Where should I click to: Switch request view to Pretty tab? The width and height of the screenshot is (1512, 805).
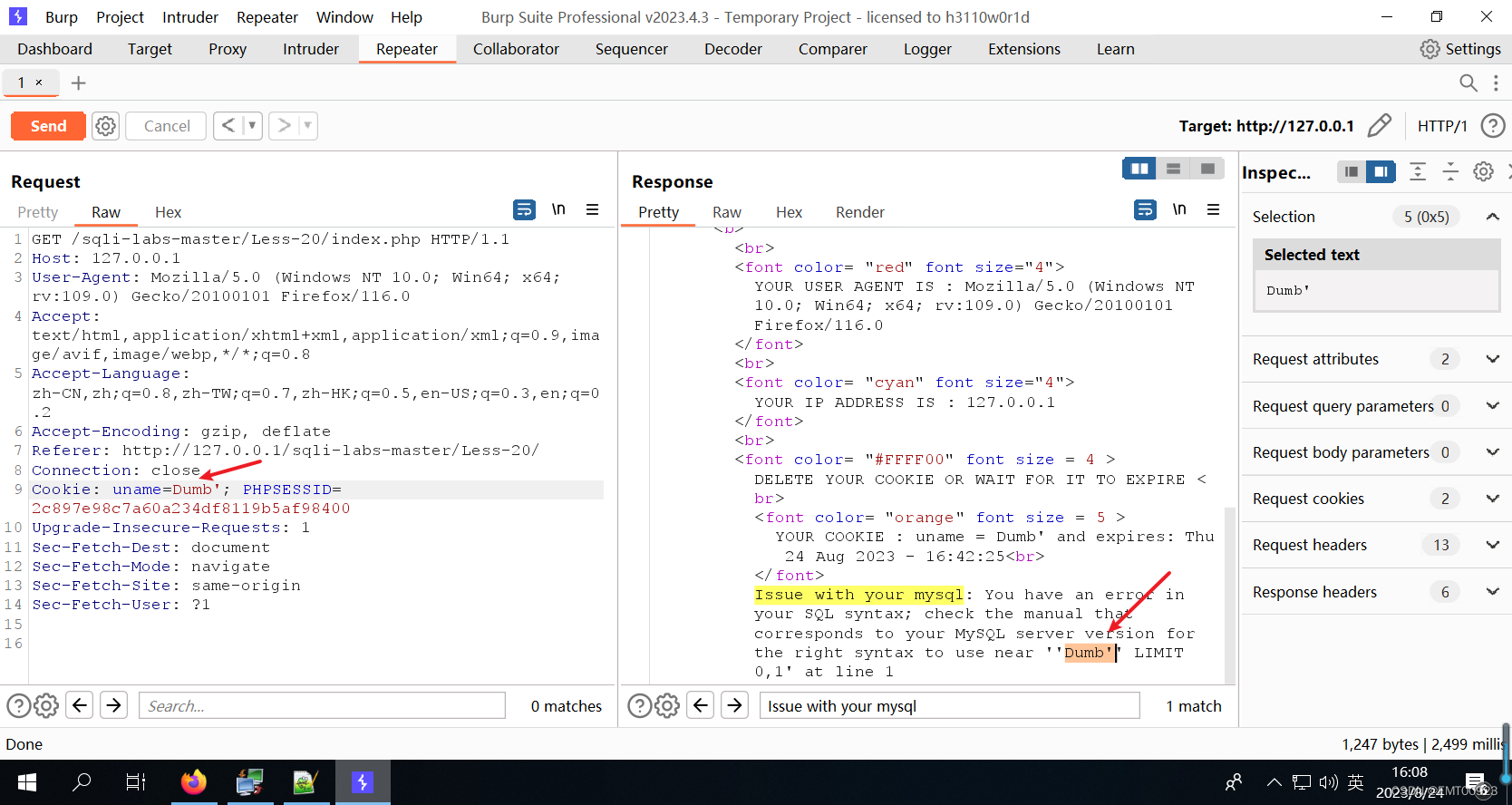(x=38, y=212)
